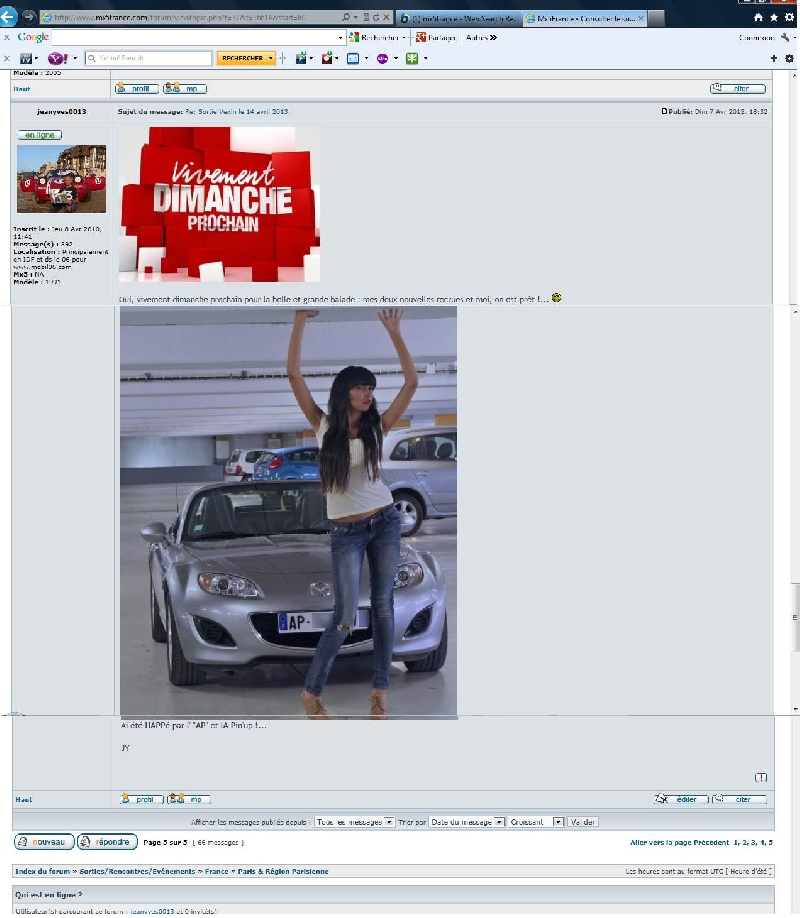Click the nouveau topic button

(x=44, y=842)
